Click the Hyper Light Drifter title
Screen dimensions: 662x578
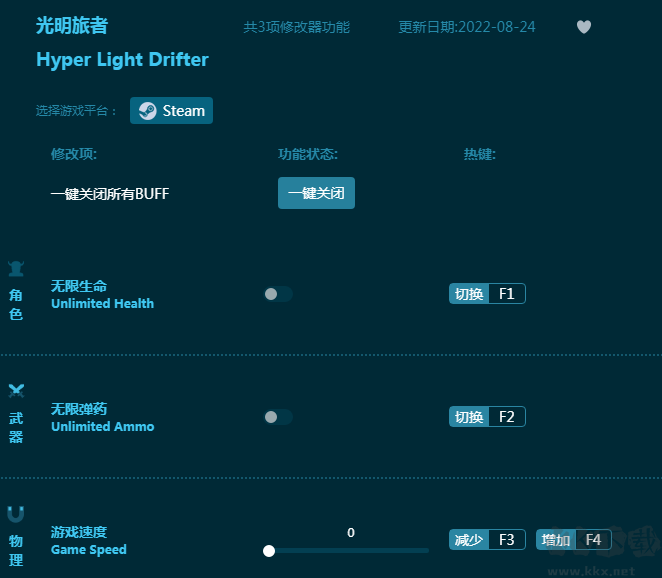click(122, 60)
